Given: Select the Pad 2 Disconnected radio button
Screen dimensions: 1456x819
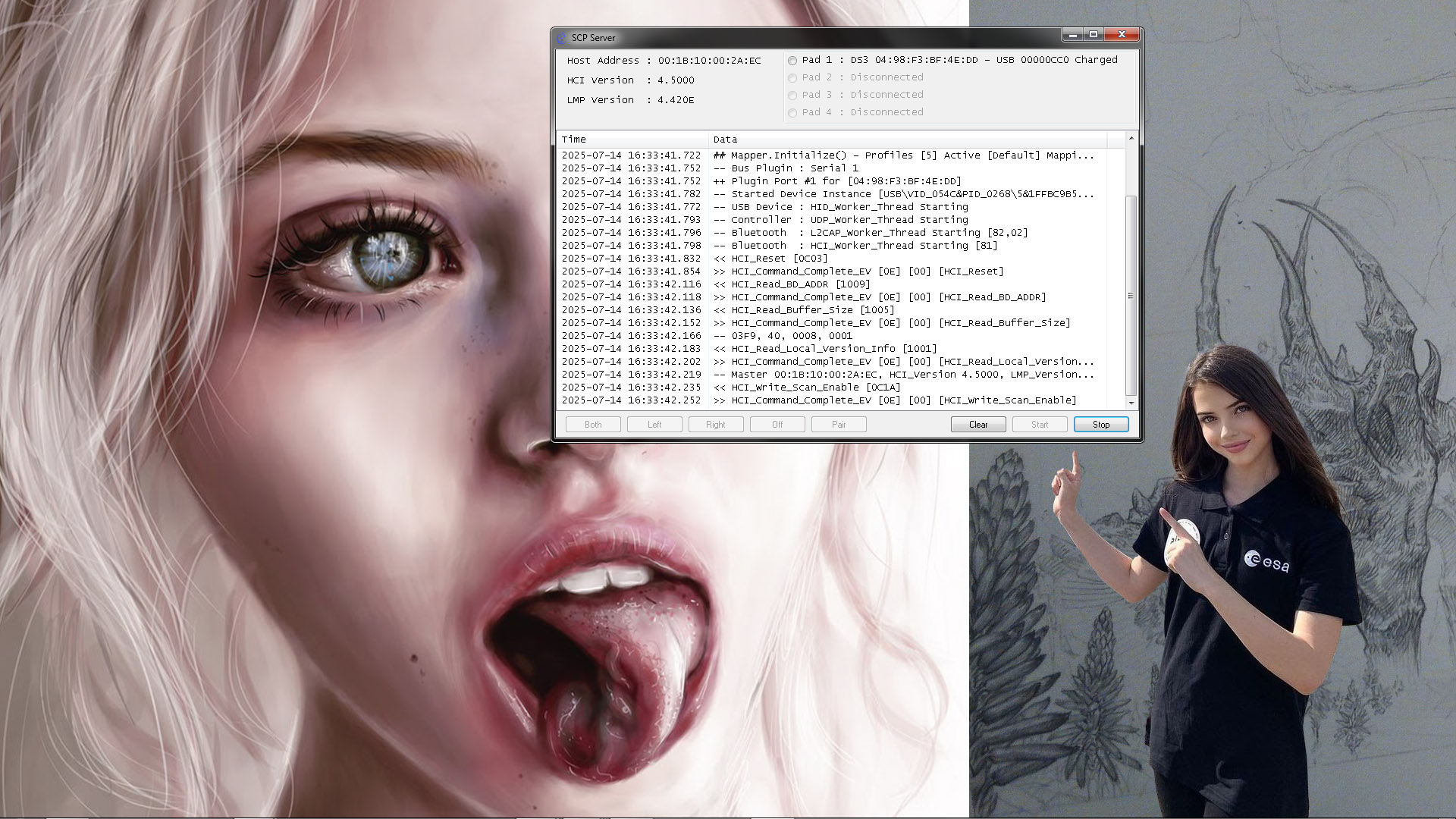Looking at the screenshot, I should point(792,78).
